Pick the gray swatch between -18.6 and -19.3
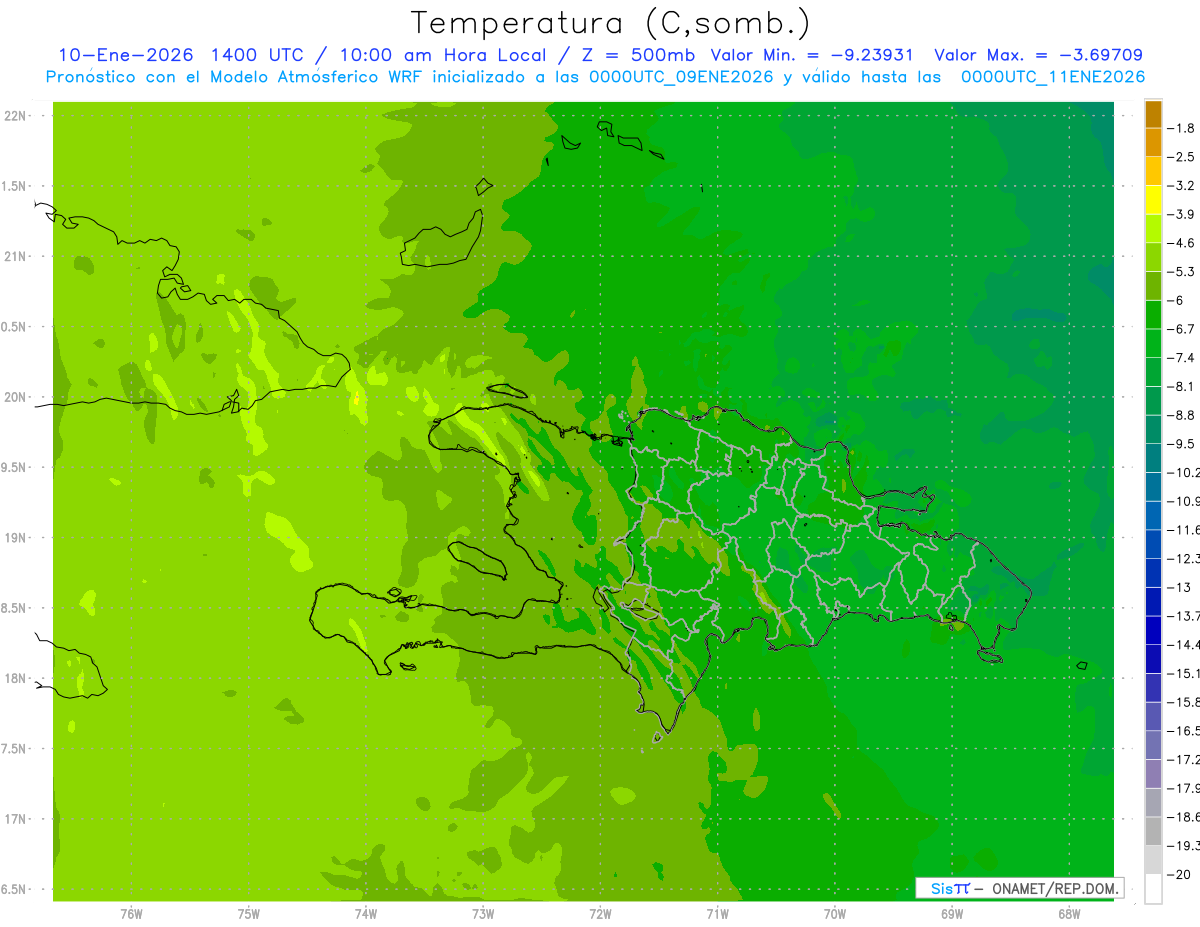Screen dimensions: 1200x927 (x=1153, y=831)
